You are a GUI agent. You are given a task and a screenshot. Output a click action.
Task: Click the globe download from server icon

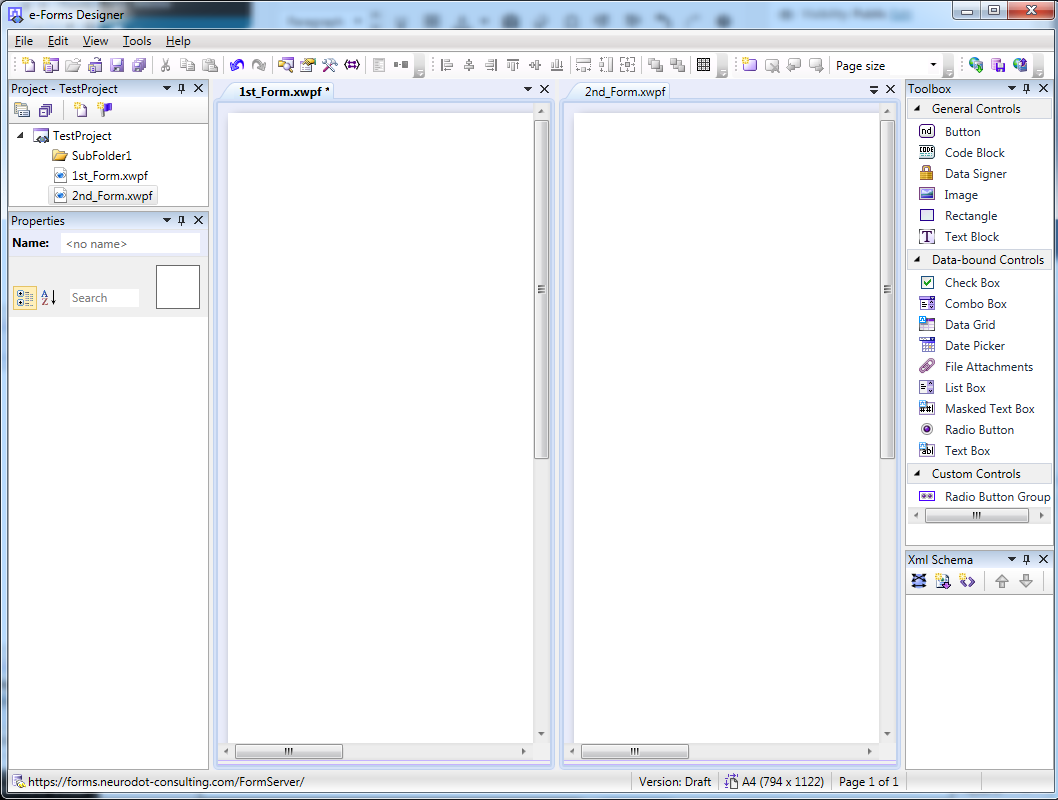coord(976,65)
